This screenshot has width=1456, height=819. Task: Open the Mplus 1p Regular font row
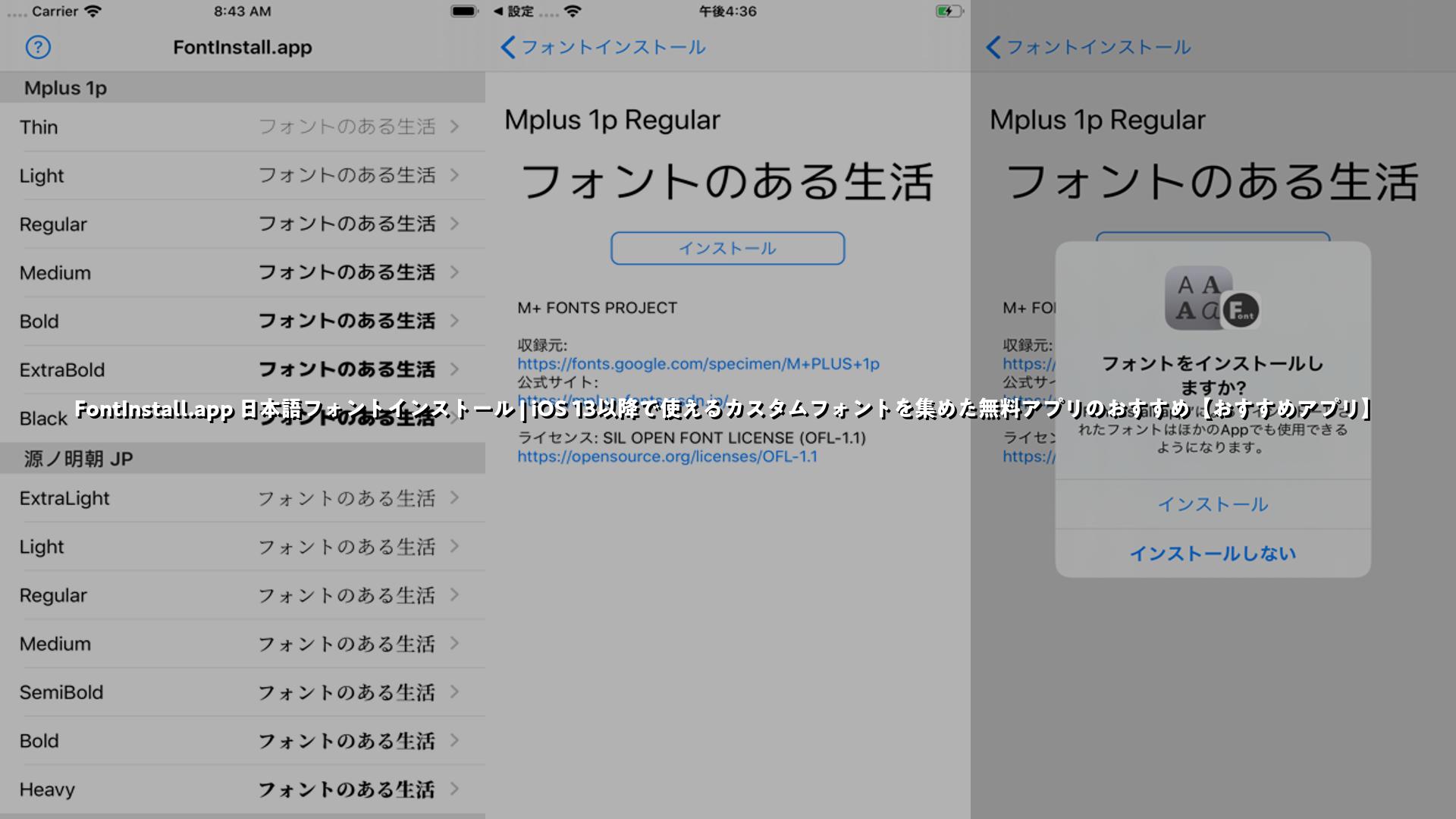pos(243,224)
